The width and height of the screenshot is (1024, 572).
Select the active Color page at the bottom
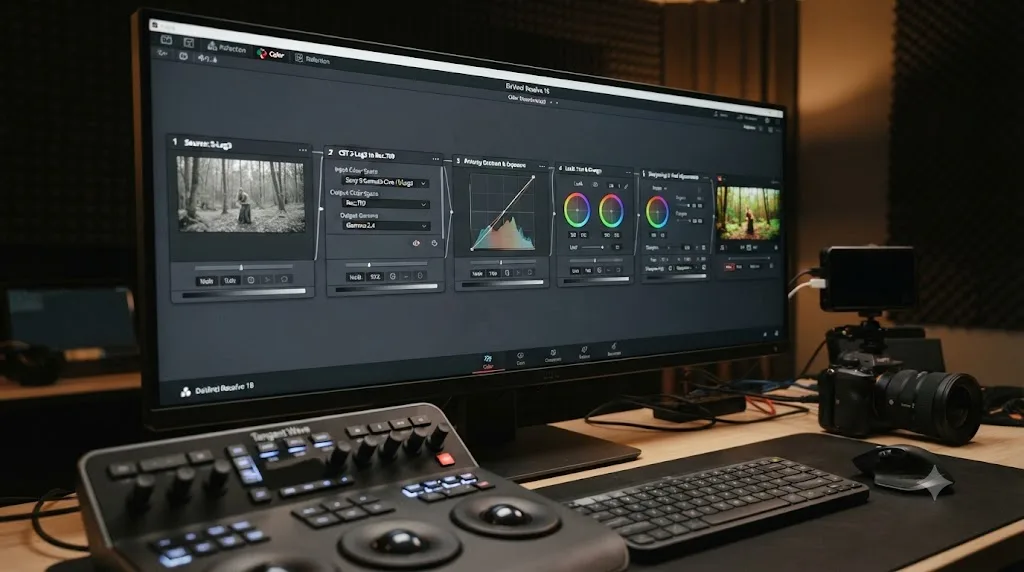click(488, 362)
